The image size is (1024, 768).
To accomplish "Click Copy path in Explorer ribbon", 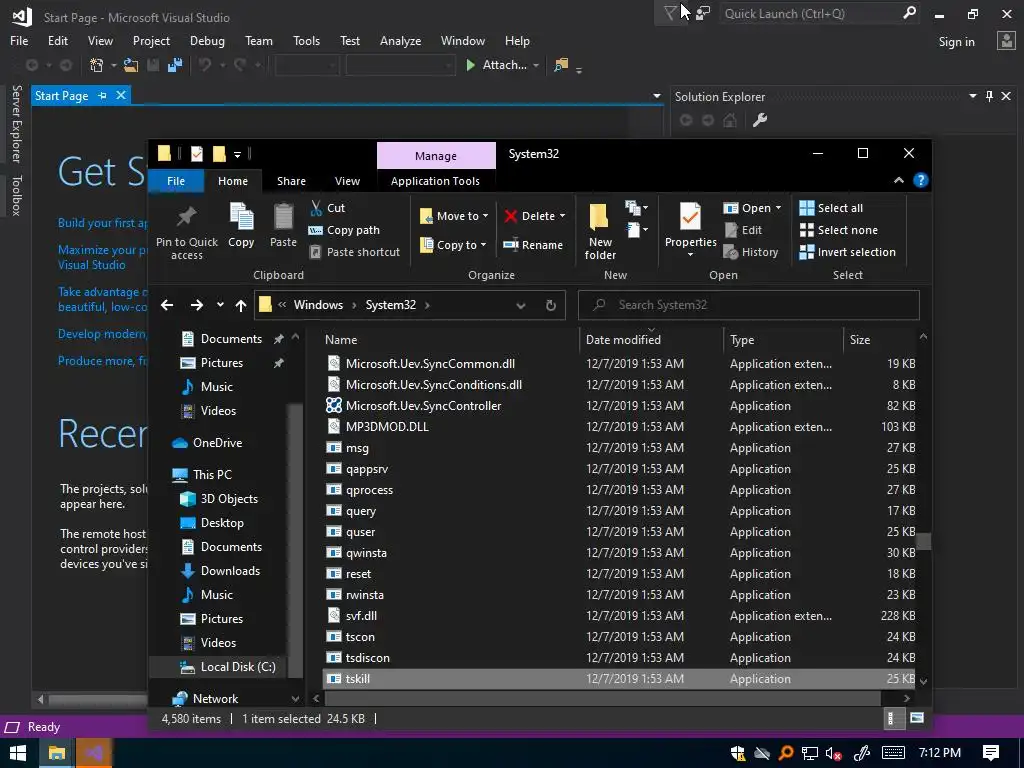I will (x=344, y=230).
